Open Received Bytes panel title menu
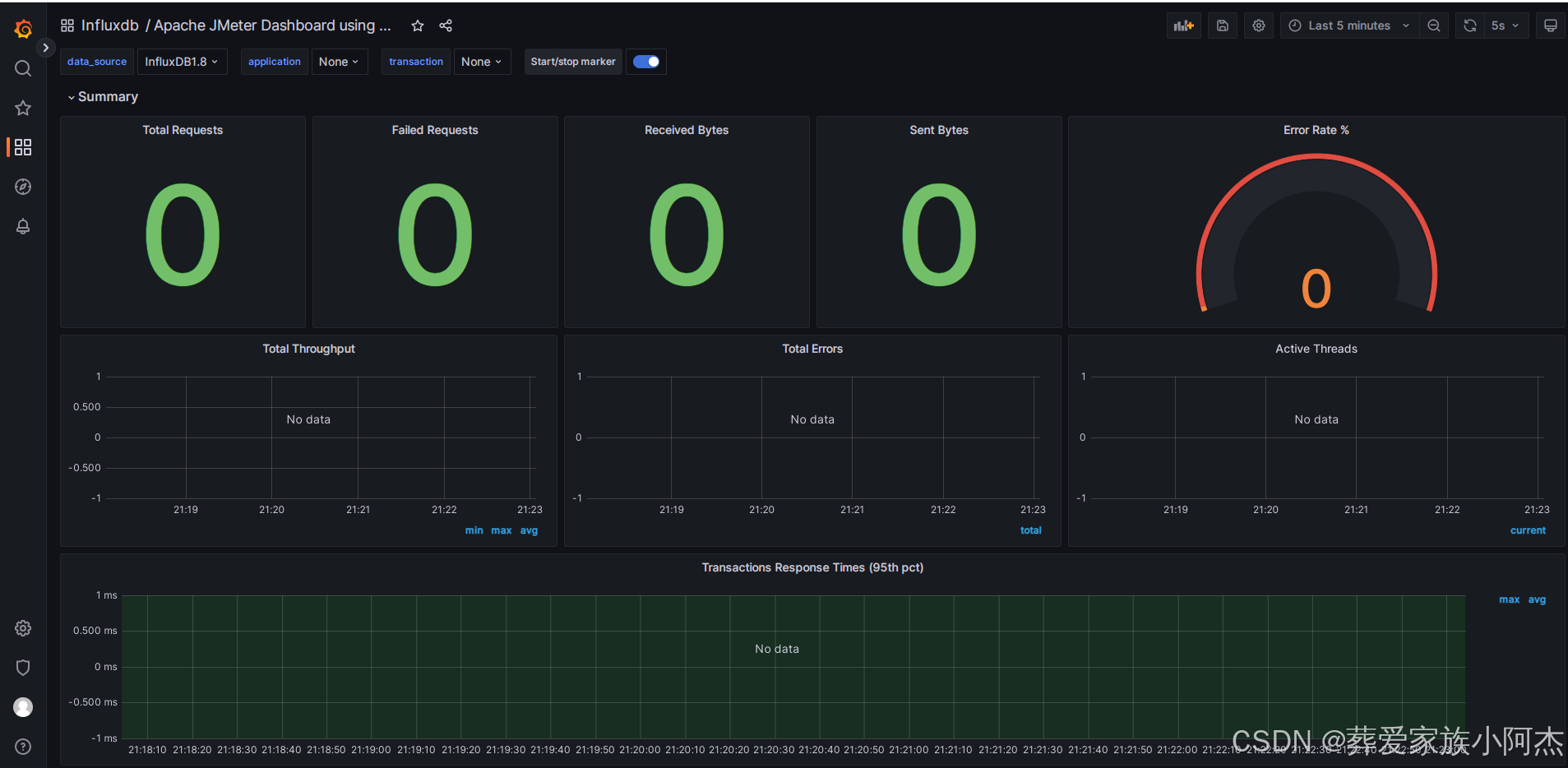The width and height of the screenshot is (1568, 768). [687, 130]
